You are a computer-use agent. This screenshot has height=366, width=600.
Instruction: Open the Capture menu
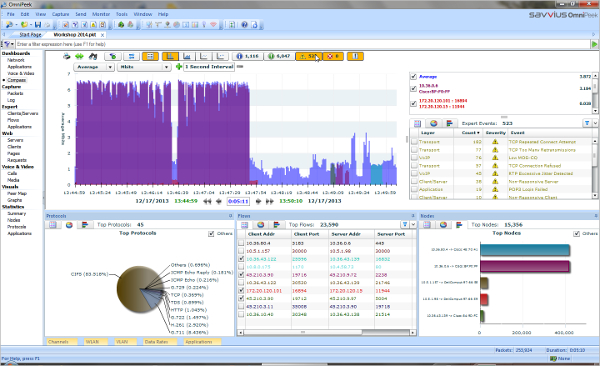(60, 14)
